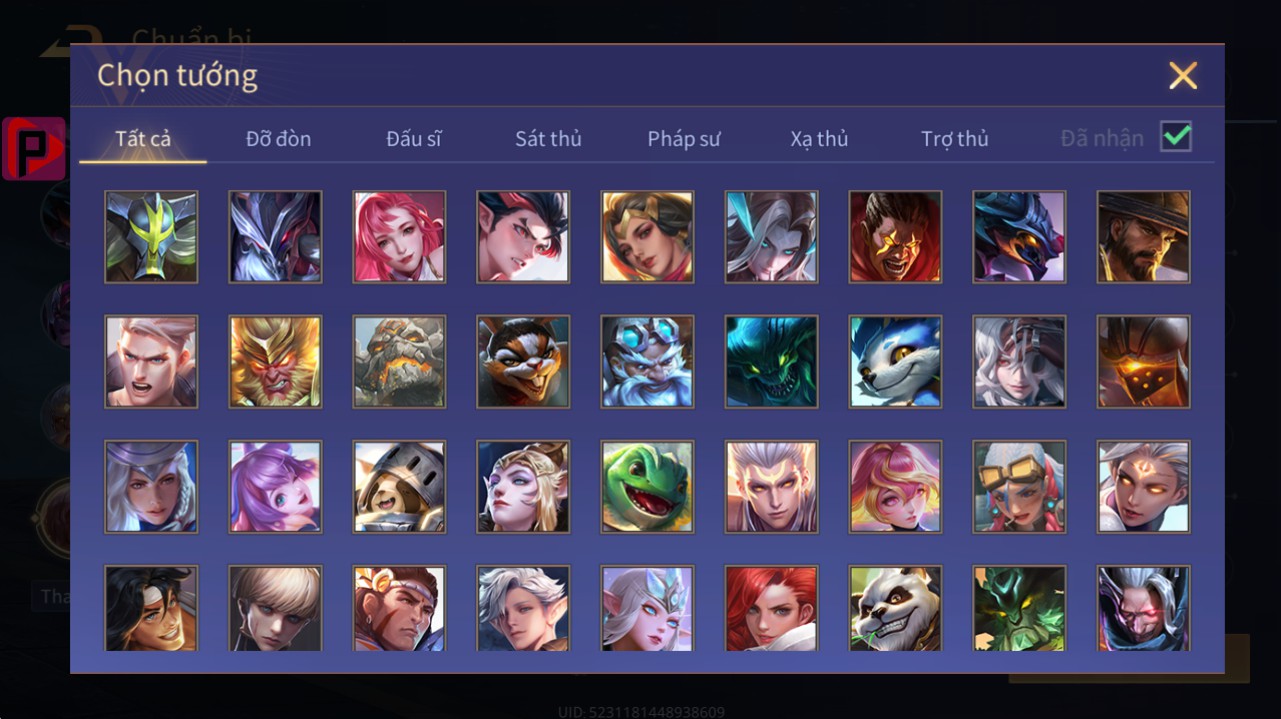
Task: Close the Chọn tướng dialog
Action: click(1183, 76)
